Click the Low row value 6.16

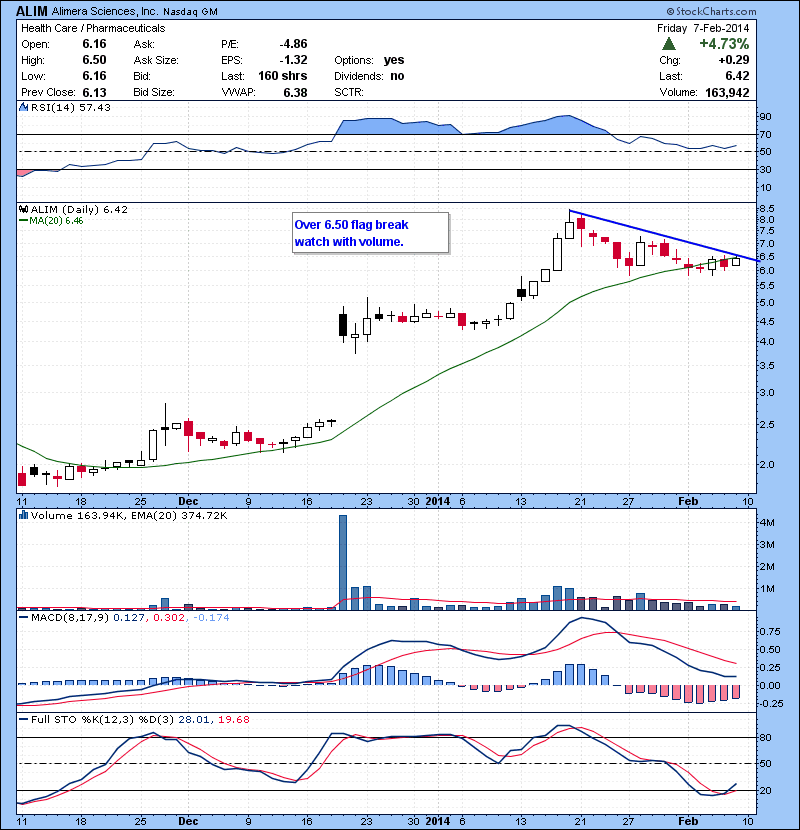point(94,76)
